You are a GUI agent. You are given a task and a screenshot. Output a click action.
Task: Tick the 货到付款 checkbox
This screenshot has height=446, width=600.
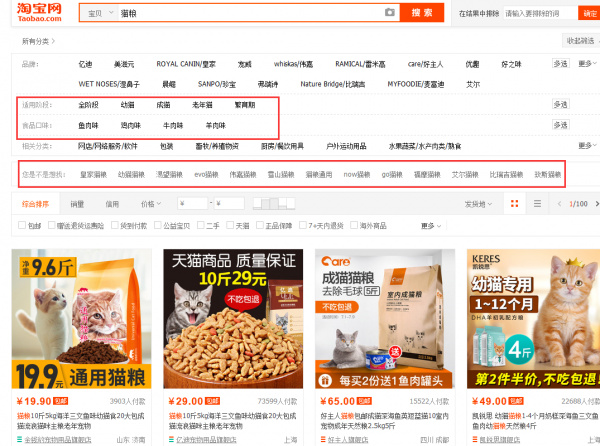click(x=114, y=225)
